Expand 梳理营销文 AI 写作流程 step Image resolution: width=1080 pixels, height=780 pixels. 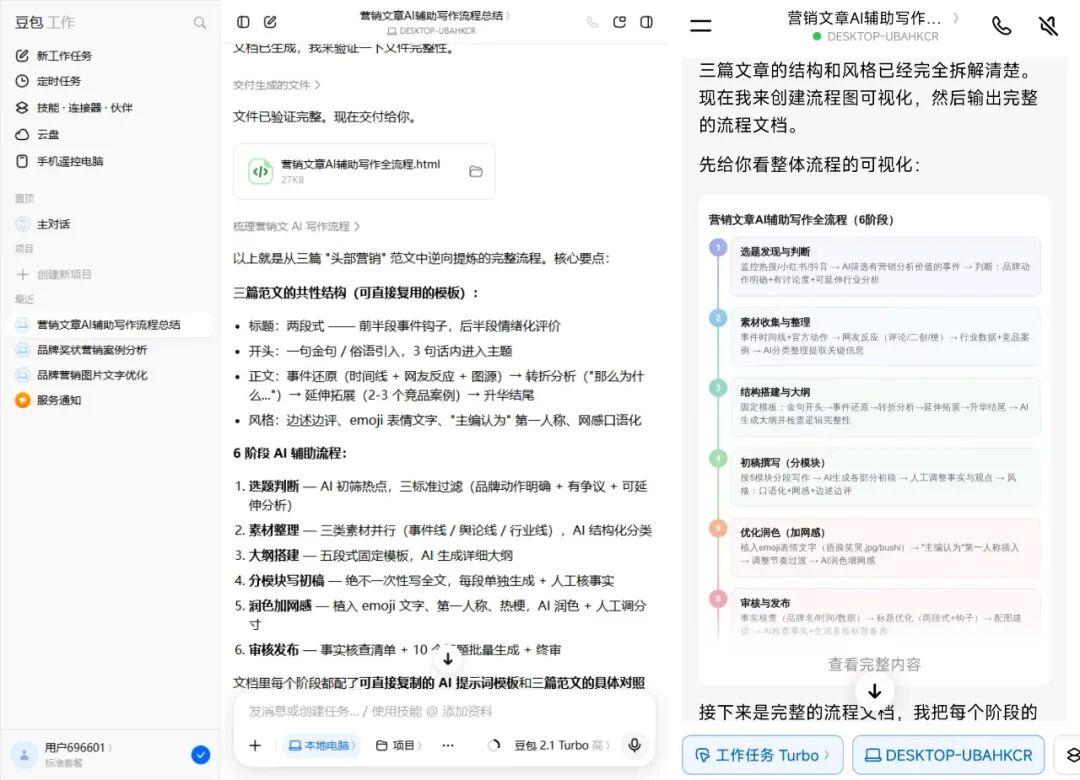click(x=296, y=226)
